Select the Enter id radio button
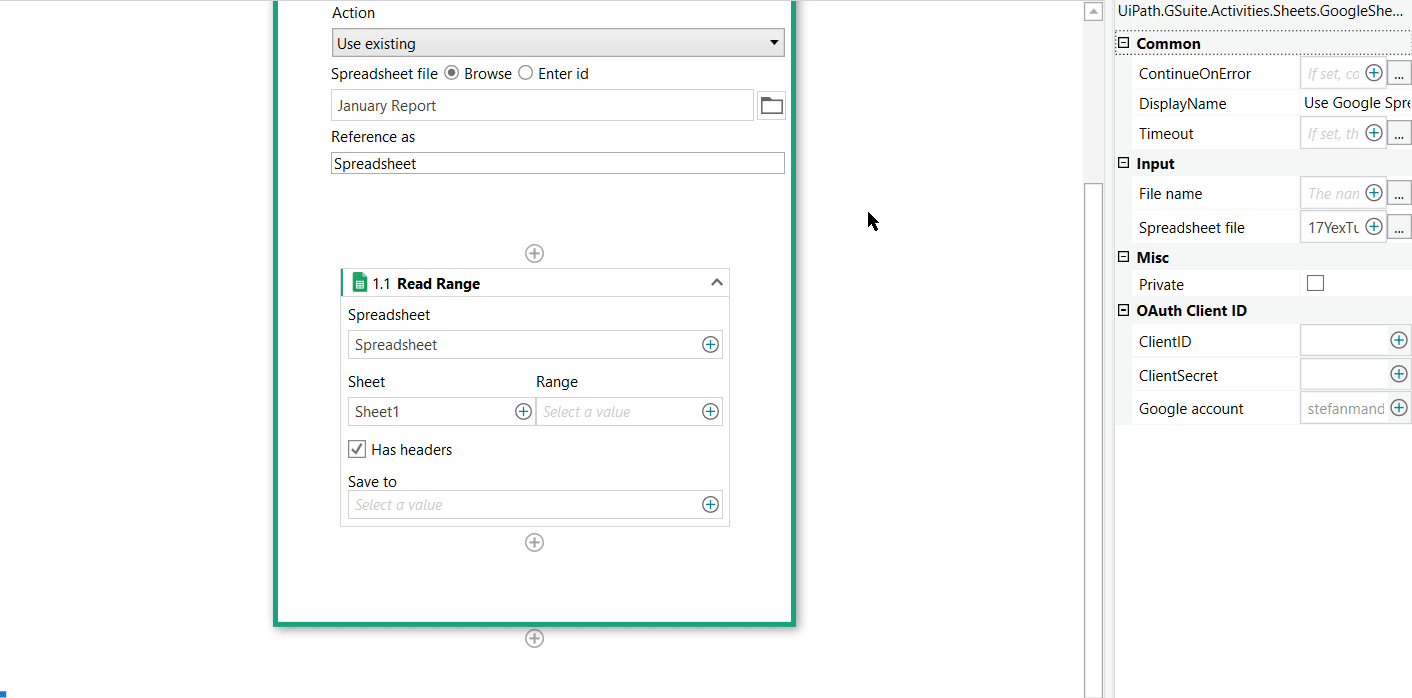The height and width of the screenshot is (698, 1412). coord(526,73)
